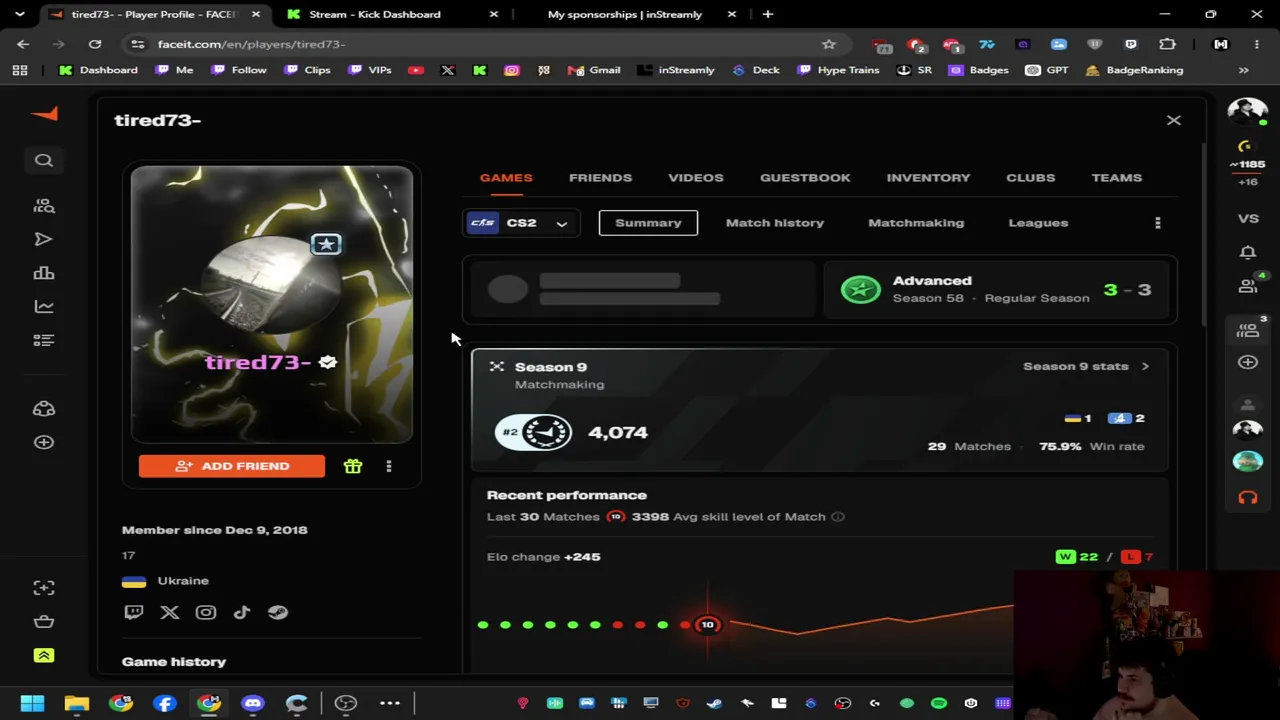
Task: Go back to the previous page
Action: 23,44
